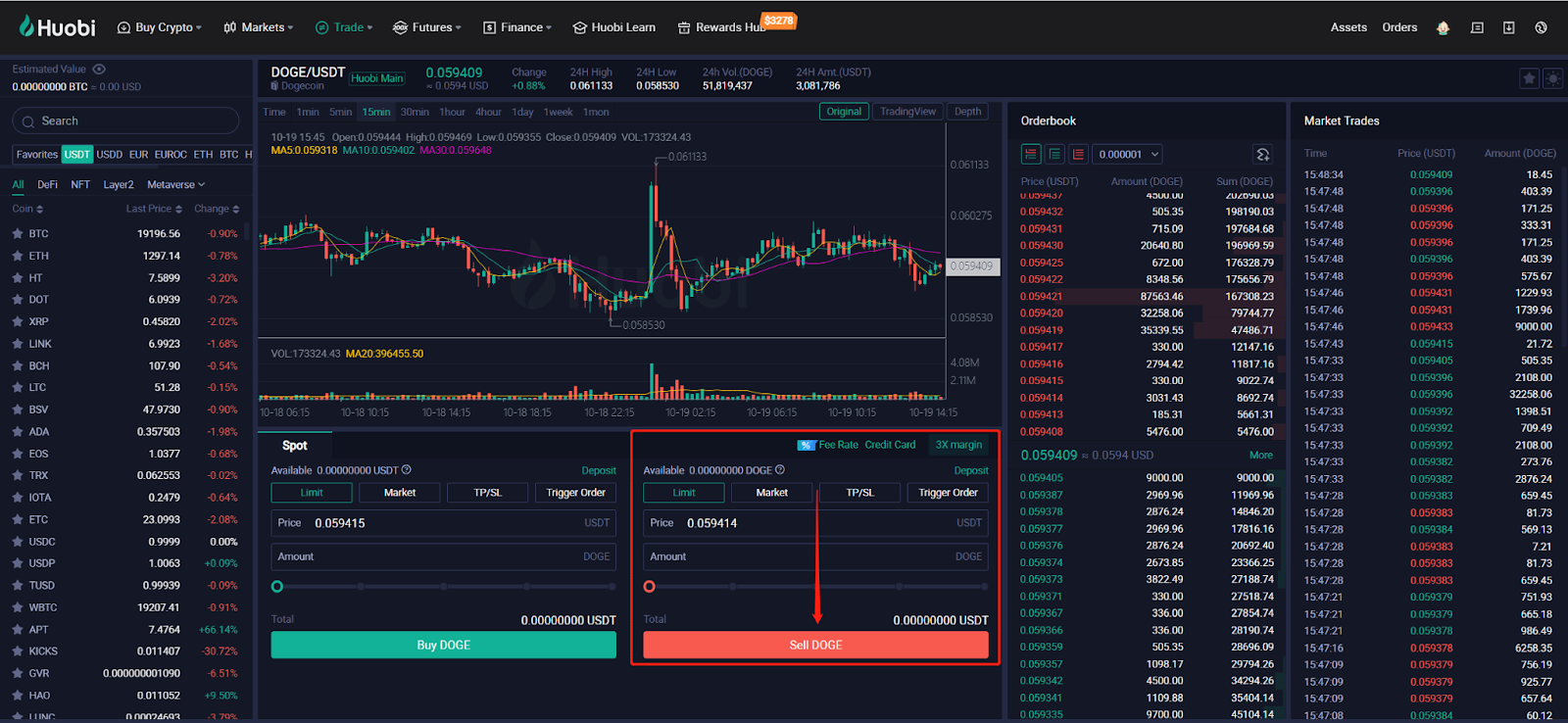Click the Sell DOGE button
Image resolution: width=1568 pixels, height=723 pixels.
click(815, 645)
